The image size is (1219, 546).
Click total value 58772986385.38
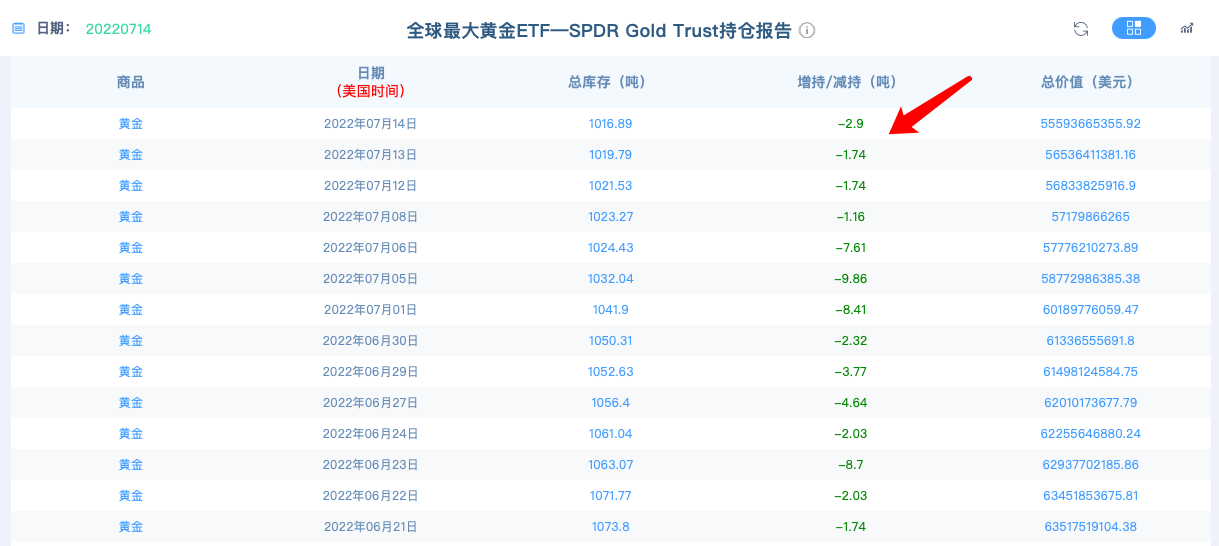tap(1090, 279)
